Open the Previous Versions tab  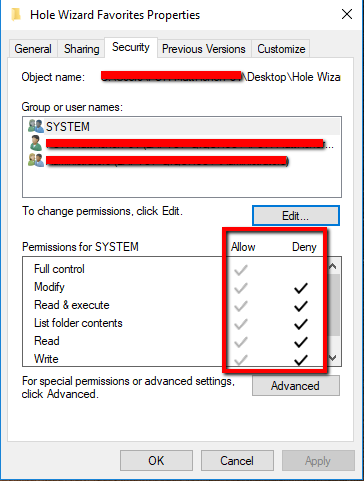204,49
